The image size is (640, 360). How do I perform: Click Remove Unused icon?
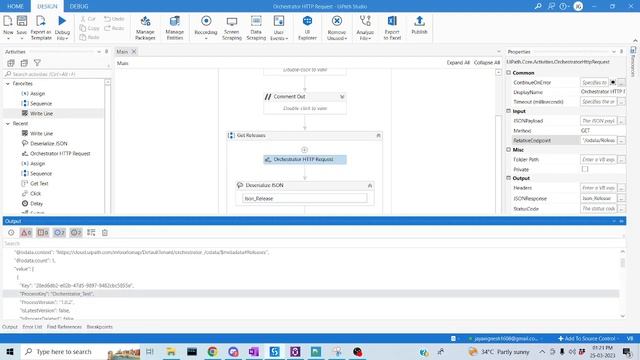337,21
